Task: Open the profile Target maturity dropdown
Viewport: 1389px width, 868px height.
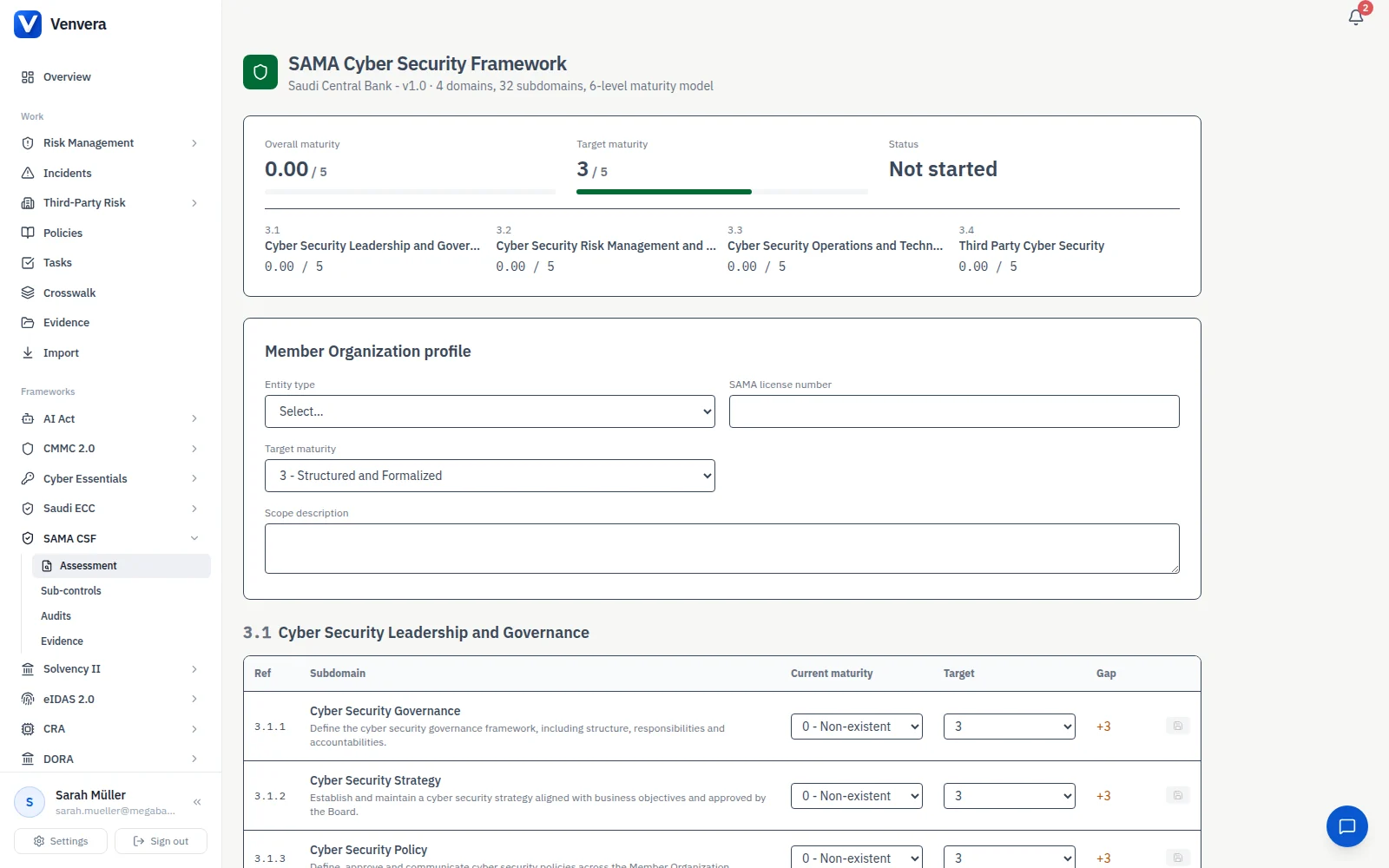Action: [x=490, y=476]
